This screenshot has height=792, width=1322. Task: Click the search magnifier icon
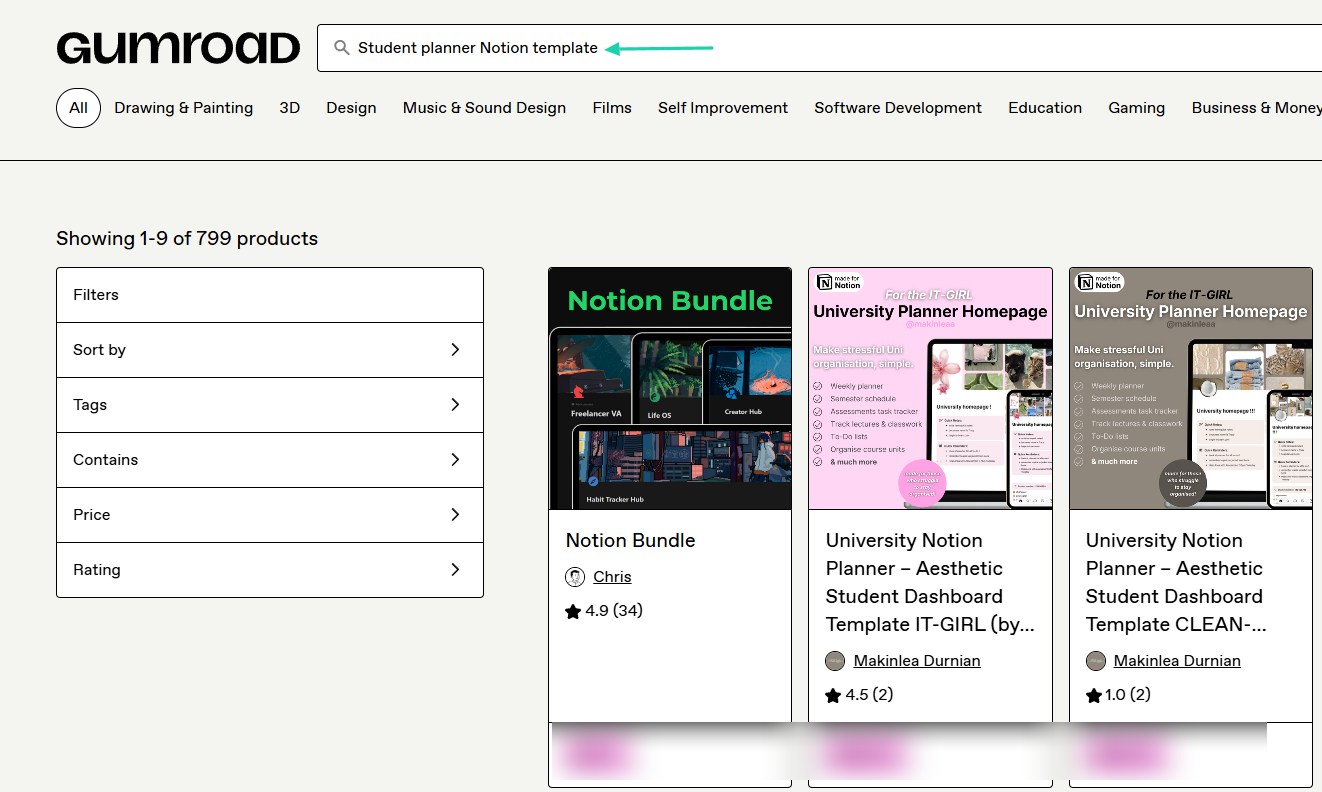point(341,48)
